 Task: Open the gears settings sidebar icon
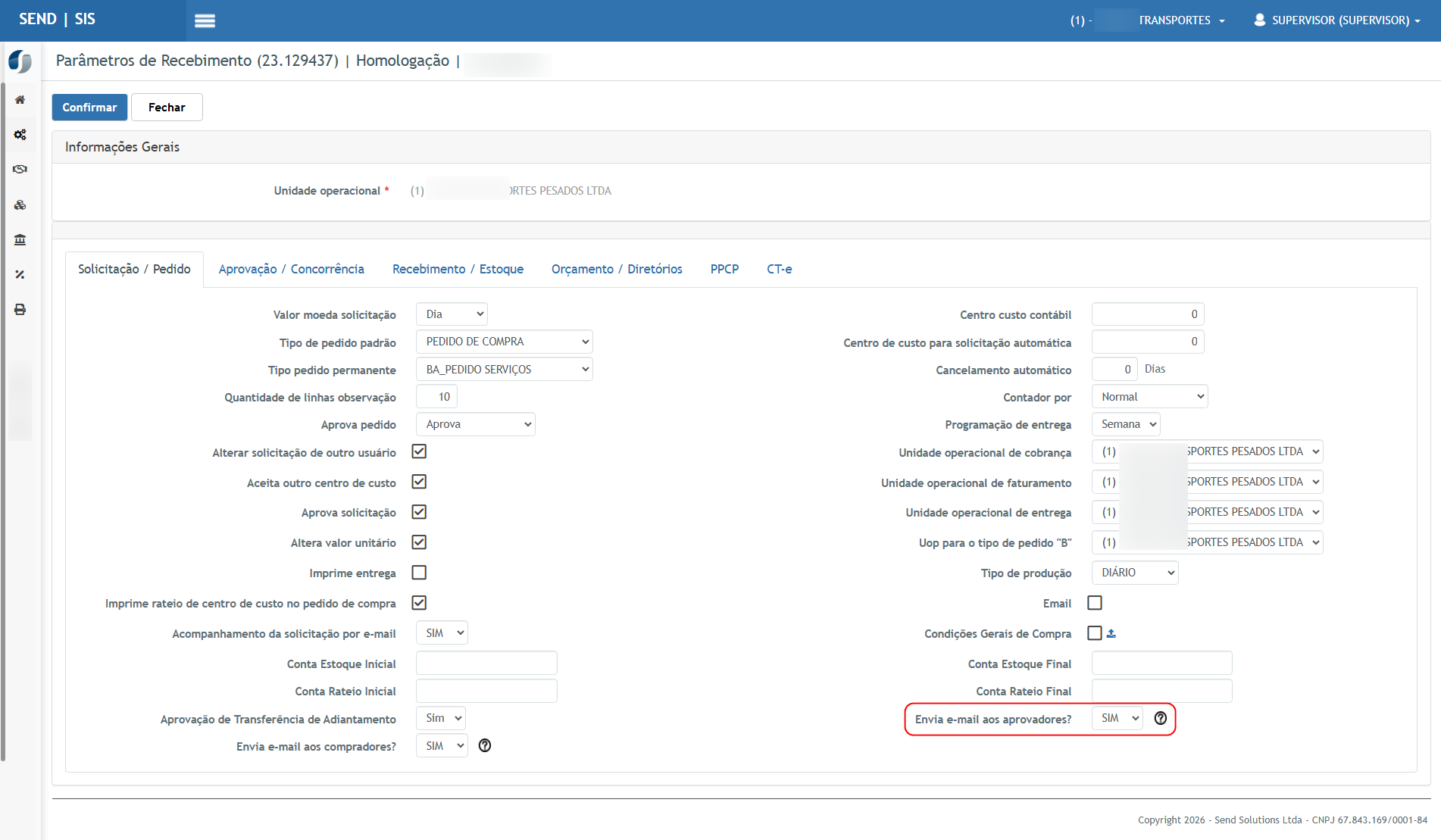tap(20, 135)
